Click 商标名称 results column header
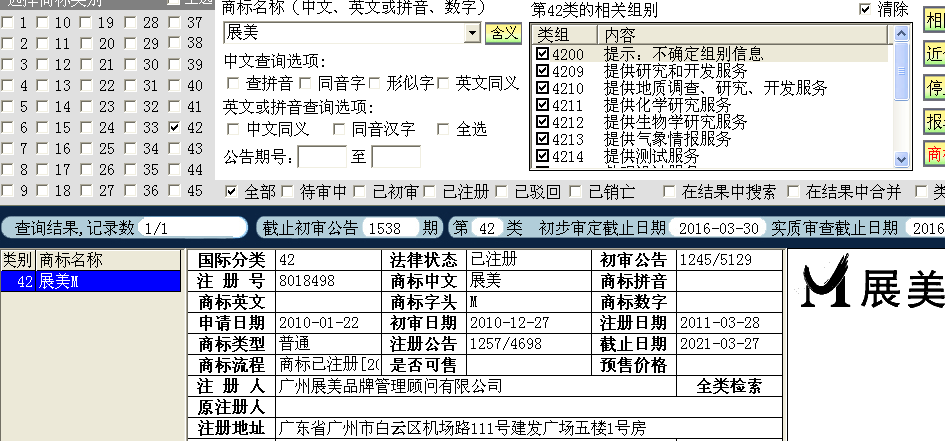 tap(108, 260)
